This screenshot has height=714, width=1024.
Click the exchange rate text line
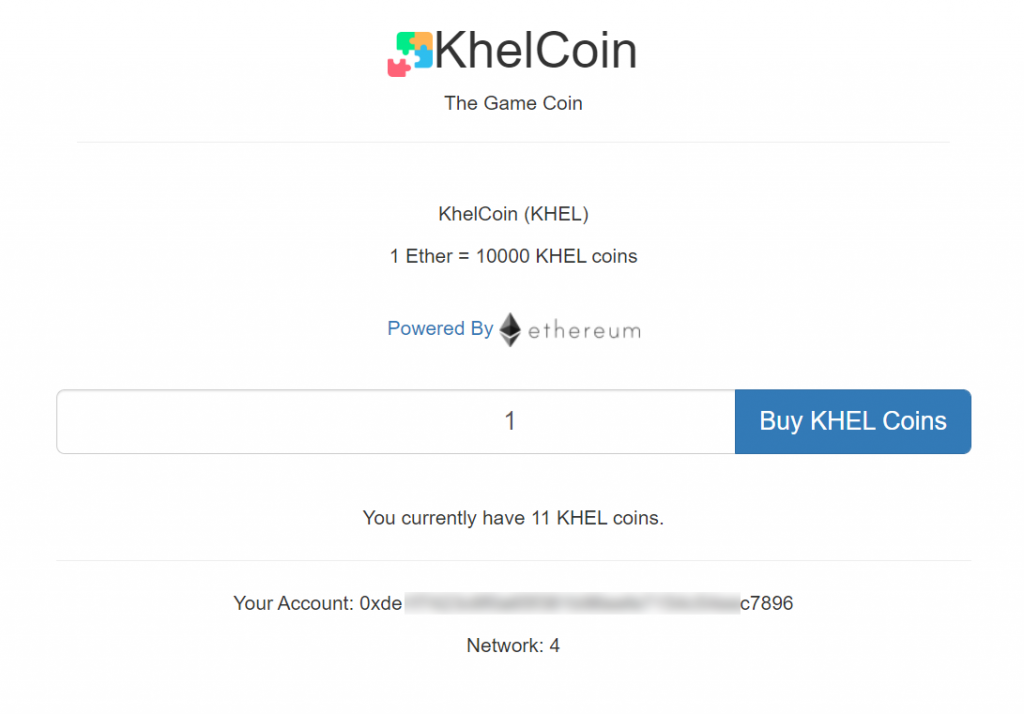click(513, 256)
